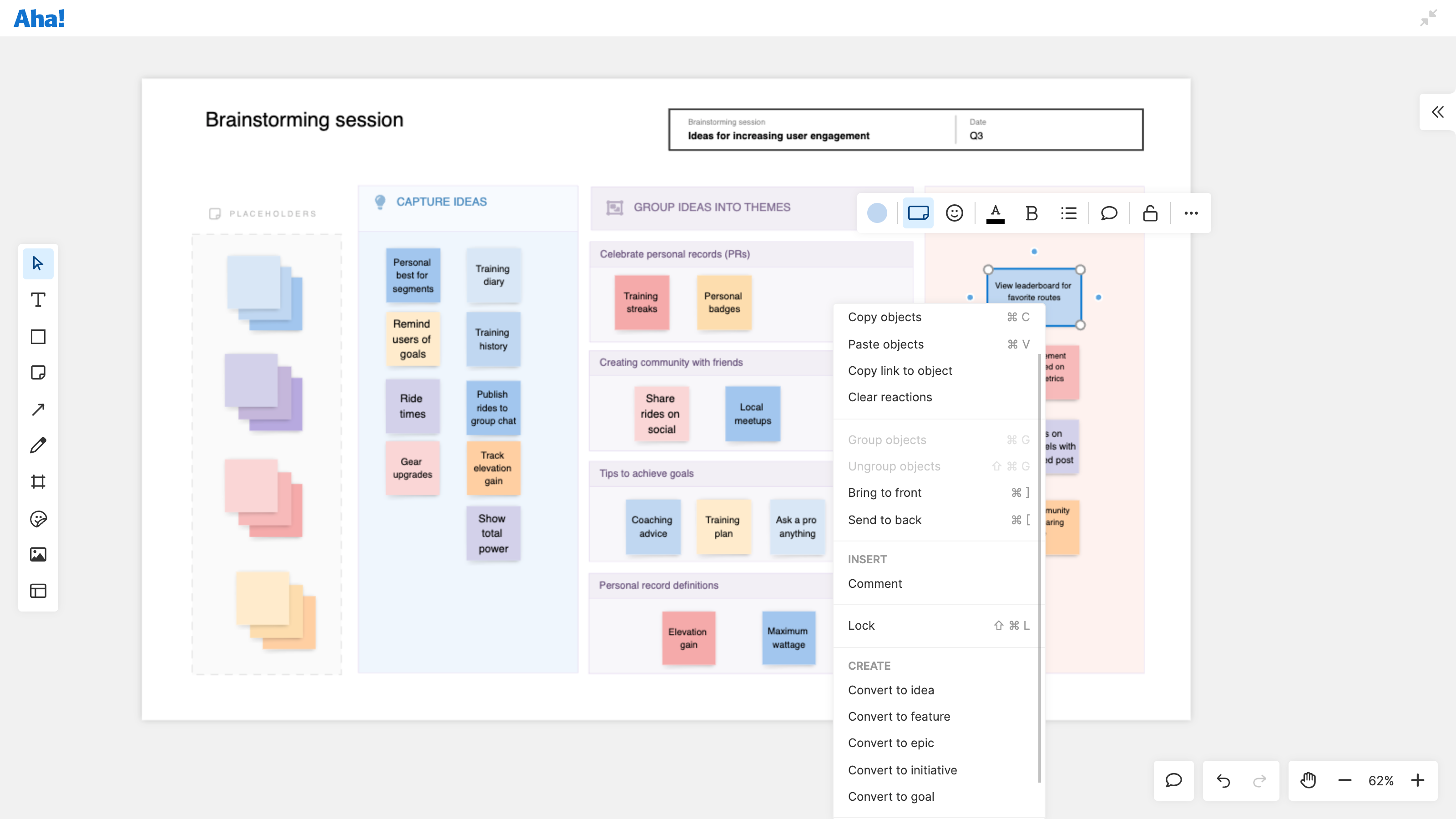
Task: Choose Copy link to object
Action: pyautogui.click(x=900, y=371)
